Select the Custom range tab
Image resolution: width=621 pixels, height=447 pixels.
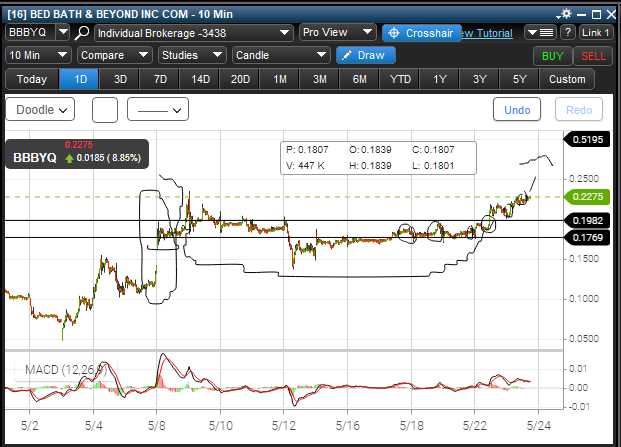pyautogui.click(x=567, y=79)
